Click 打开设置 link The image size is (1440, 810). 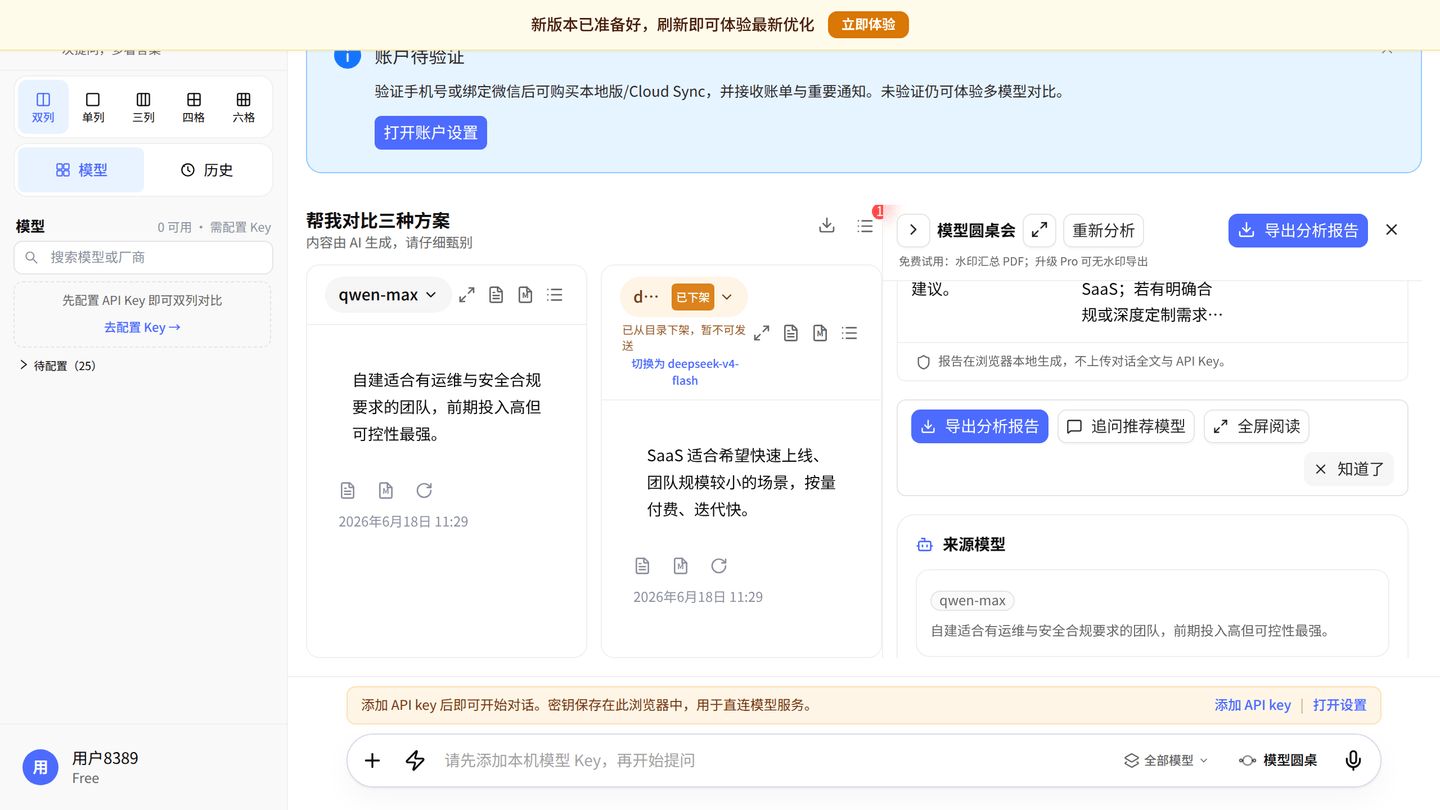pyautogui.click(x=1340, y=705)
